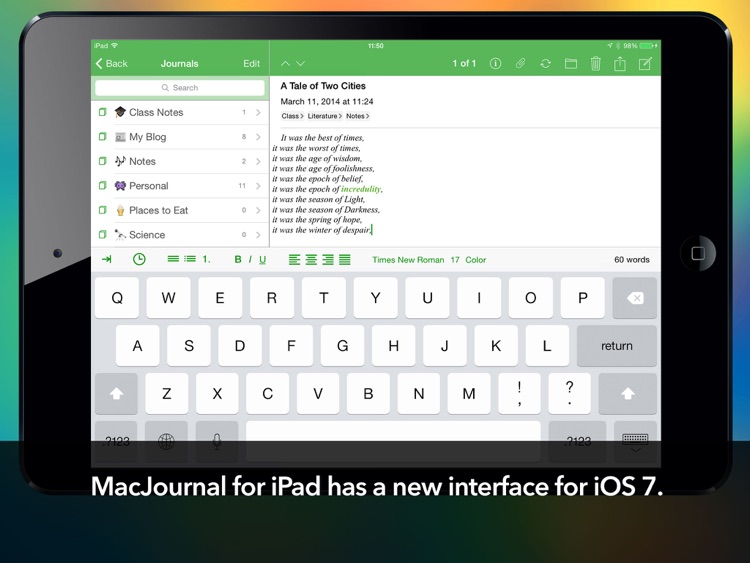The image size is (750, 563).
Task: Open entry info with the i icon
Action: click(496, 64)
